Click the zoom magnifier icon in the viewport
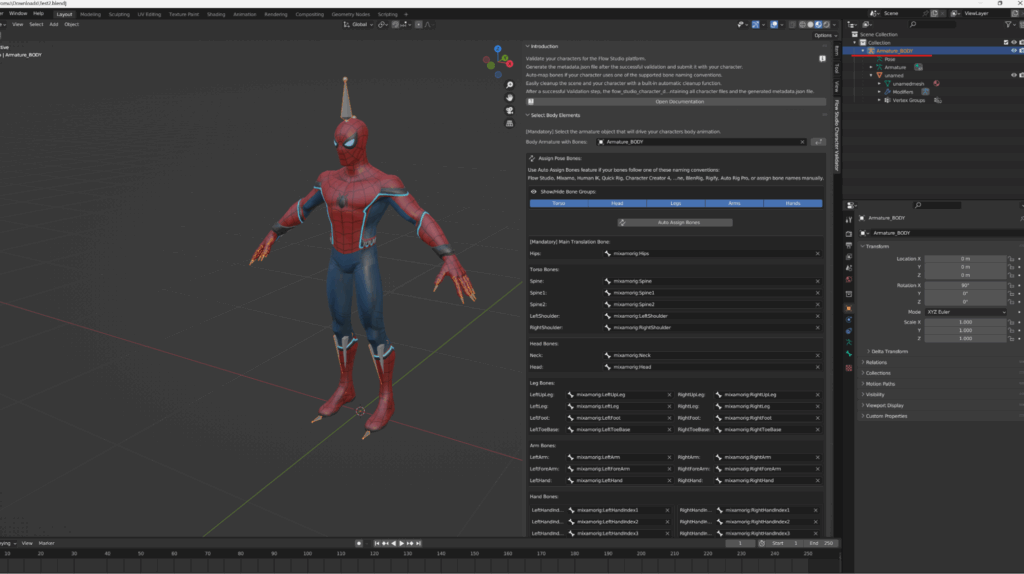This screenshot has height=574, width=1024. (509, 85)
